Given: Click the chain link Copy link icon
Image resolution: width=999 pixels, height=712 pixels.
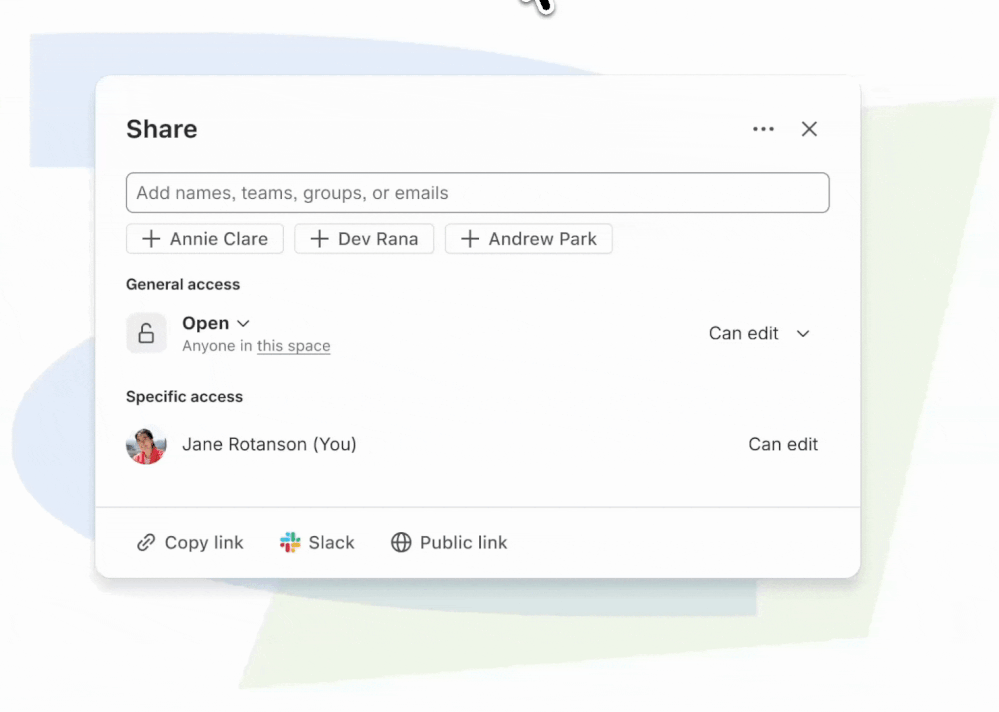Looking at the screenshot, I should click(146, 543).
